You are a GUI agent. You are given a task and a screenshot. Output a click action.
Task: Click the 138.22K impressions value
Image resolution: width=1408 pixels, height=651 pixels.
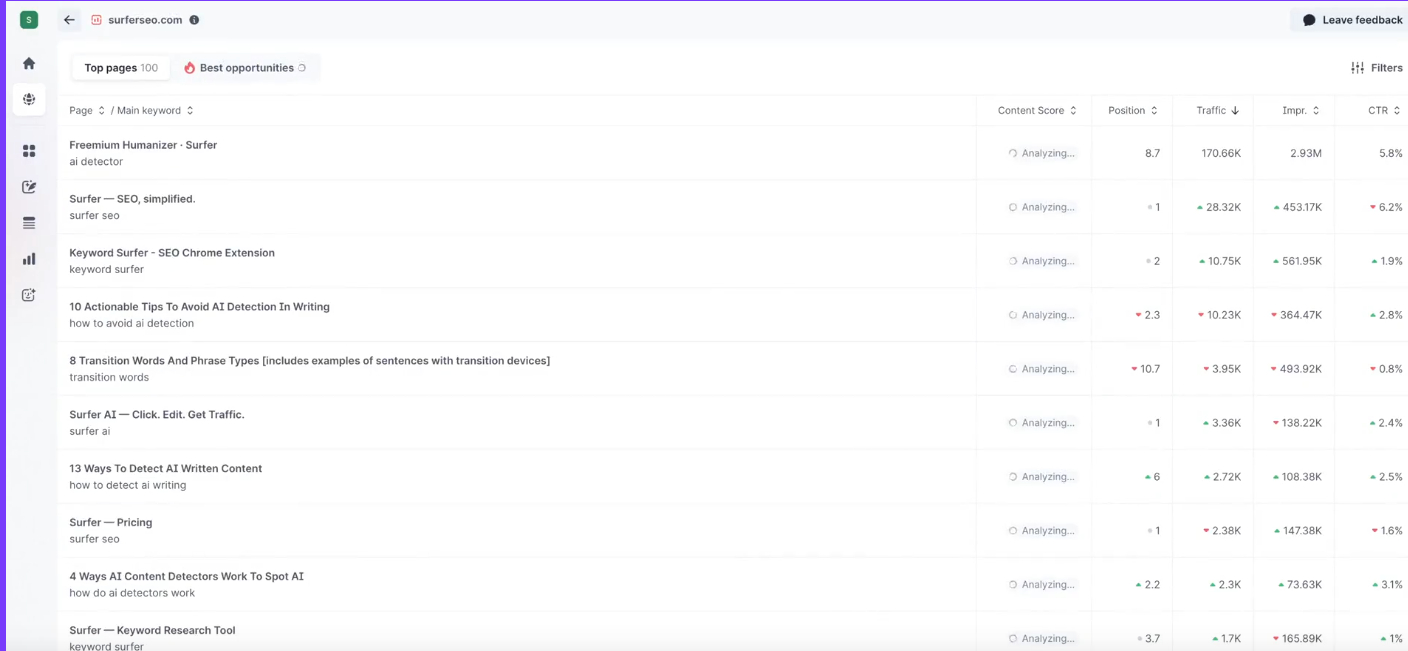coord(1302,424)
